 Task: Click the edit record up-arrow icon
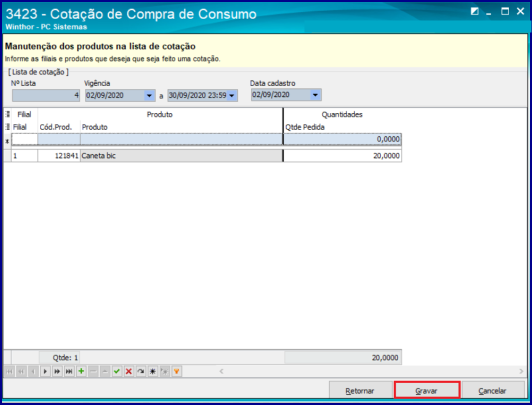105,371
